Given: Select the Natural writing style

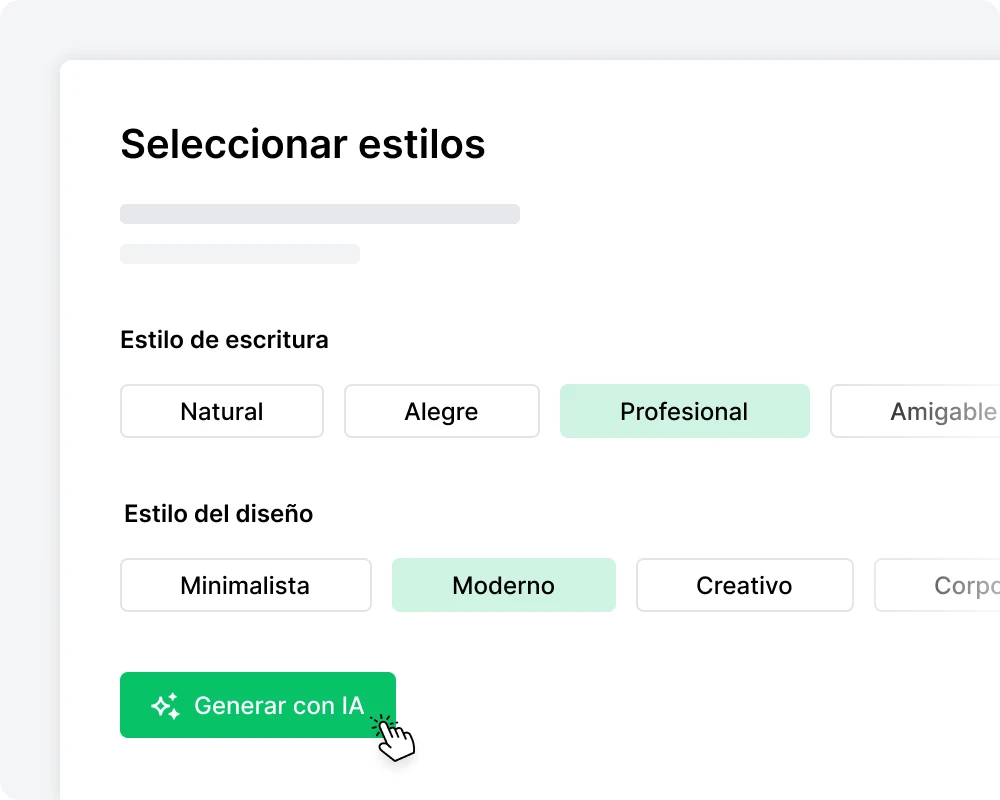Looking at the screenshot, I should 222,412.
